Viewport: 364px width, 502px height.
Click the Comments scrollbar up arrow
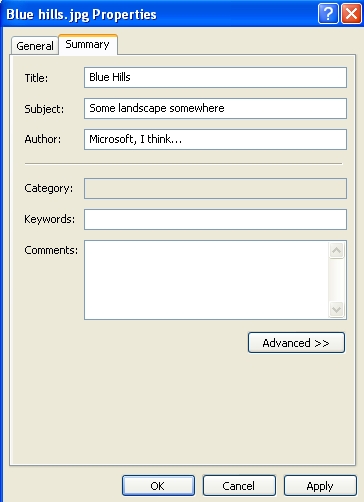click(x=336, y=250)
